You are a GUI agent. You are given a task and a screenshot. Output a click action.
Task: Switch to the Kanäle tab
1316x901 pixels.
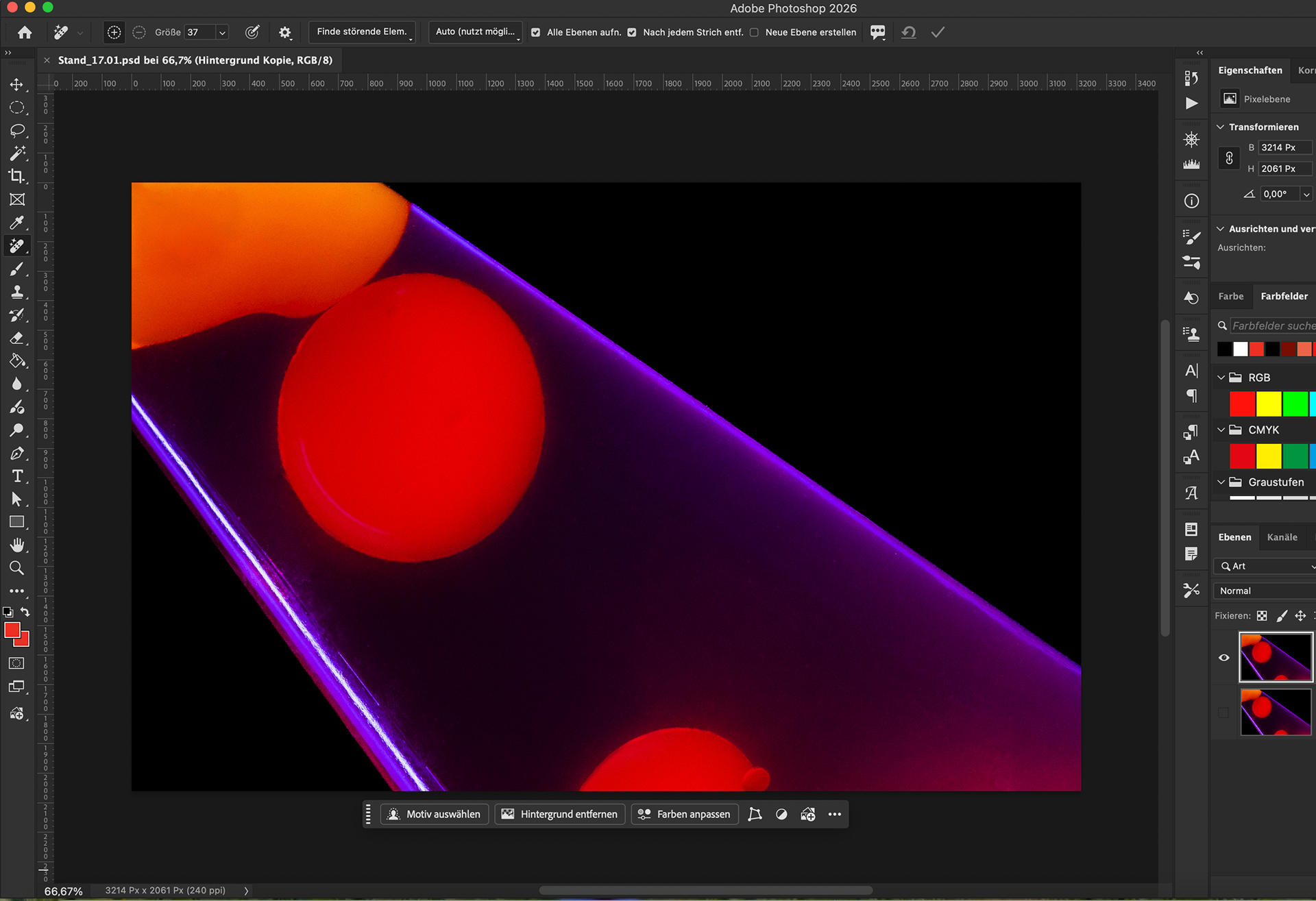coord(1282,537)
